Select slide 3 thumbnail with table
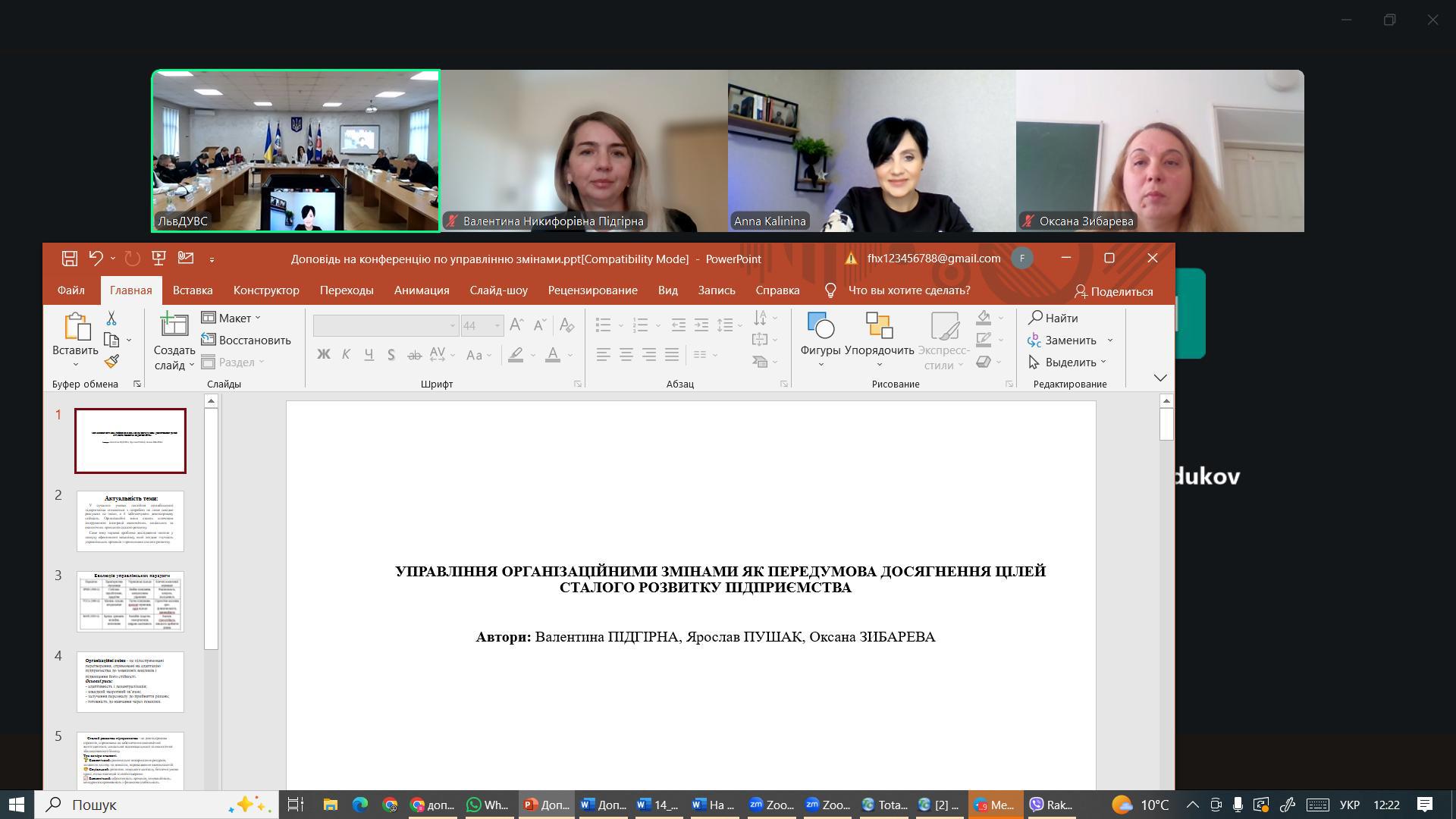 point(130,601)
